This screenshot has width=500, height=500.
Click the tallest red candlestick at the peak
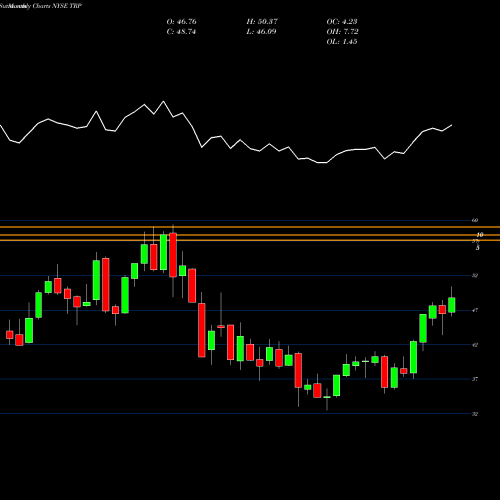pyautogui.click(x=173, y=255)
